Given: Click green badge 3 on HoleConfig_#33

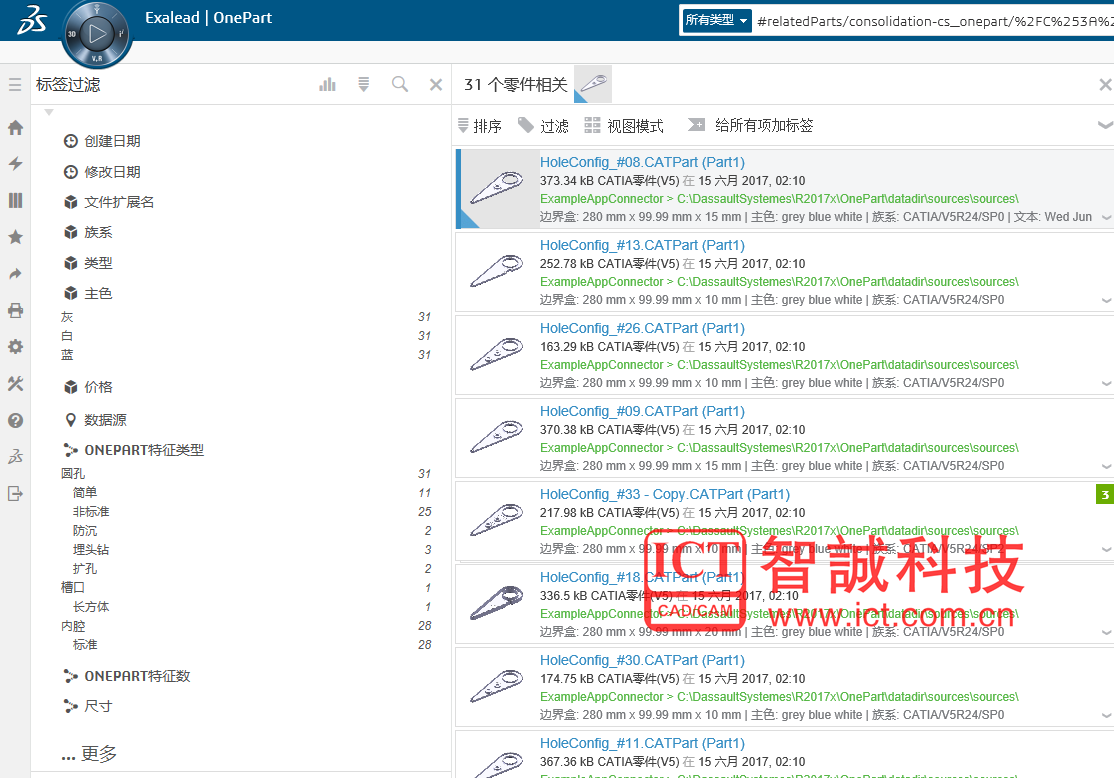Looking at the screenshot, I should [1105, 494].
